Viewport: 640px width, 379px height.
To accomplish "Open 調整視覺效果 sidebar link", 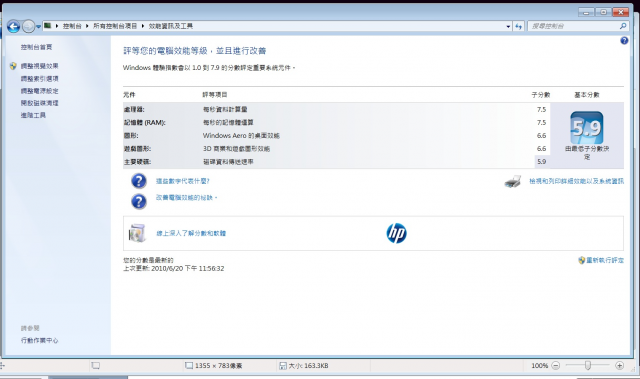I will tap(40, 66).
